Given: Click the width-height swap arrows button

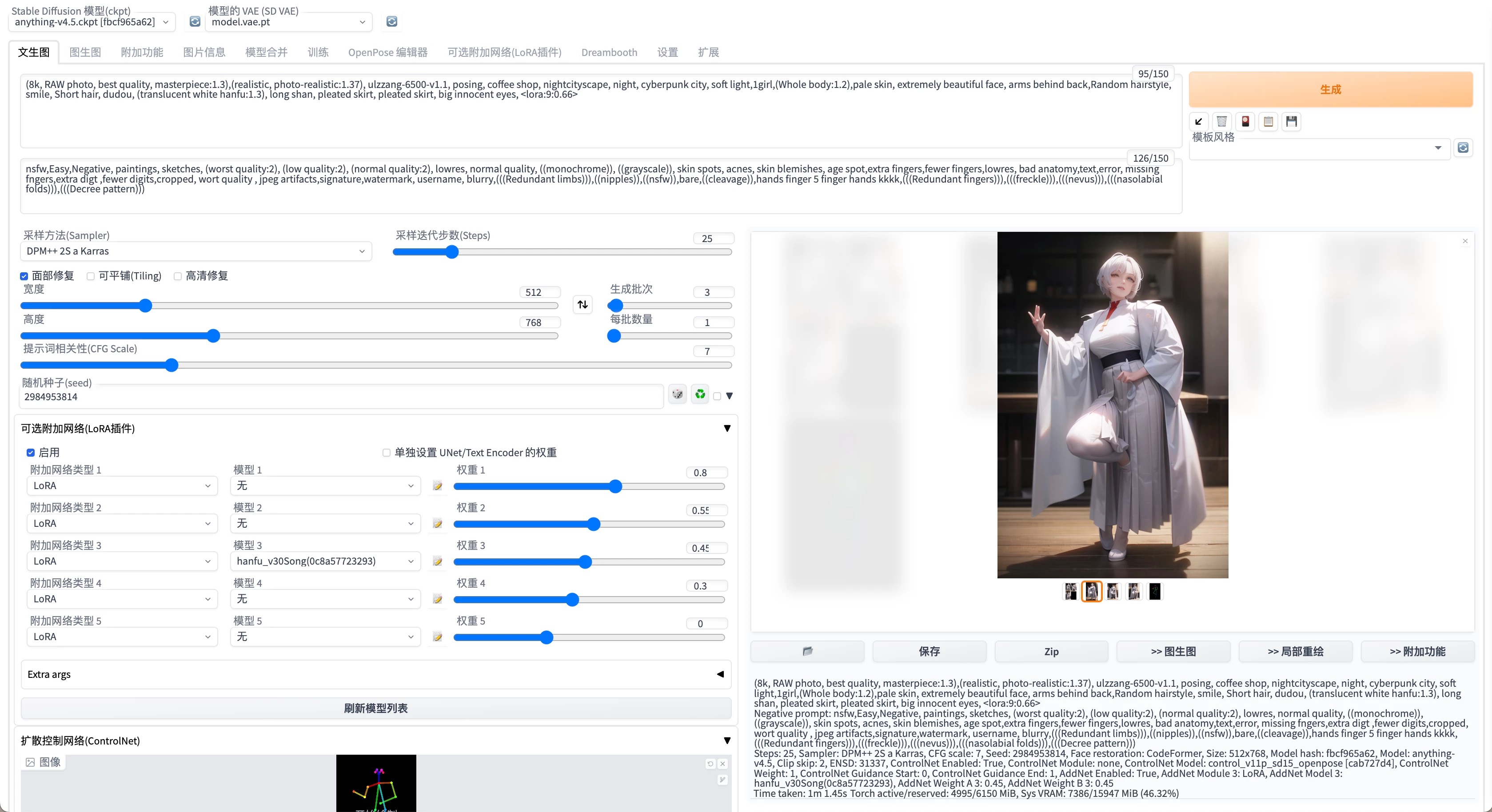Looking at the screenshot, I should point(582,305).
